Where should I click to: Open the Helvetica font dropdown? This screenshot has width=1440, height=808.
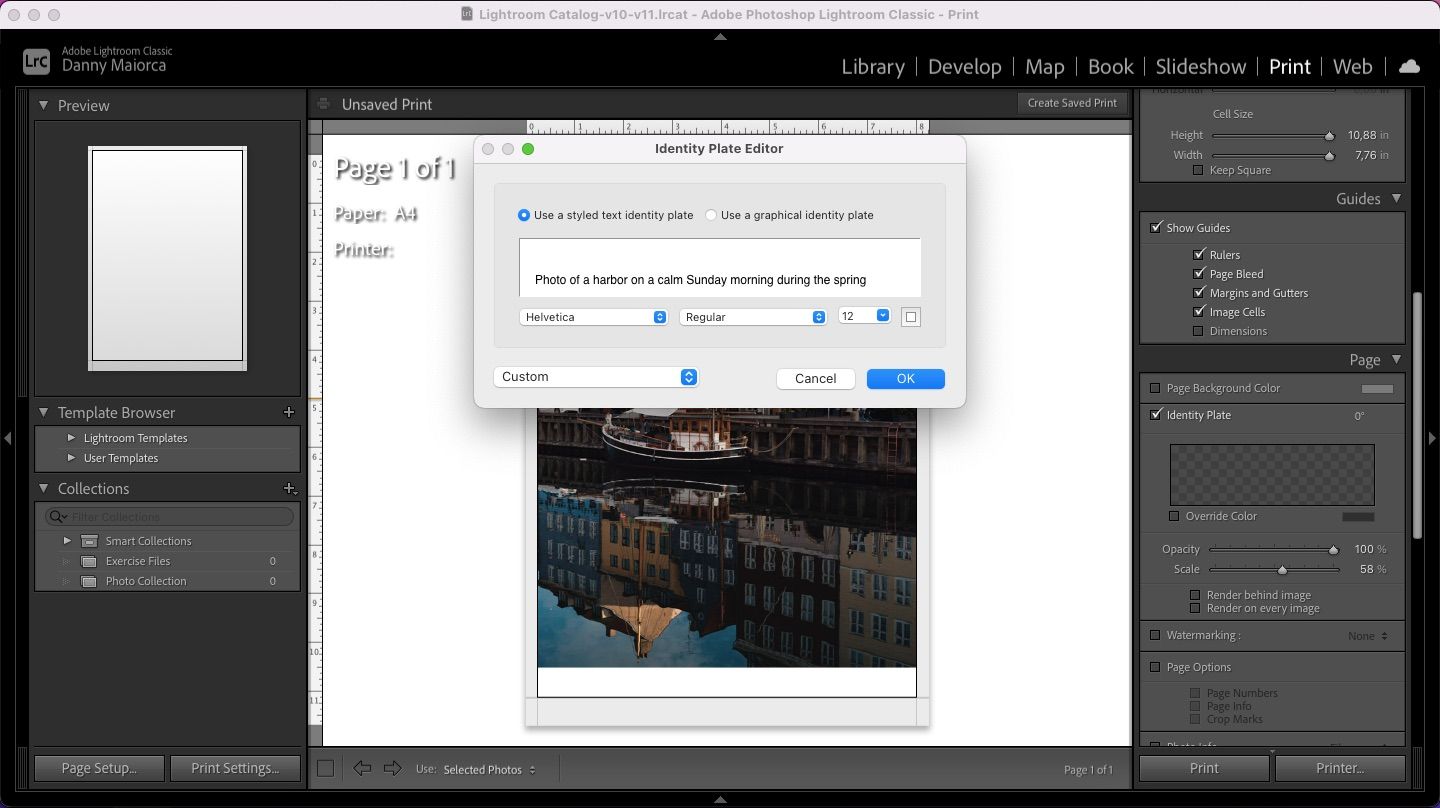coord(593,317)
